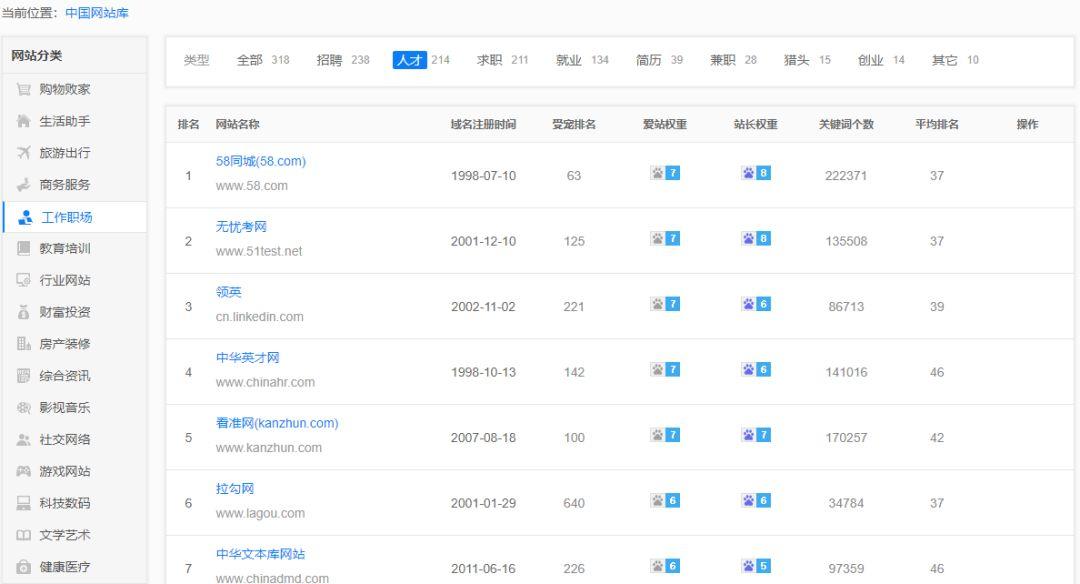Click the person icon beside 工作职场
The image size is (1080, 584).
(25, 218)
